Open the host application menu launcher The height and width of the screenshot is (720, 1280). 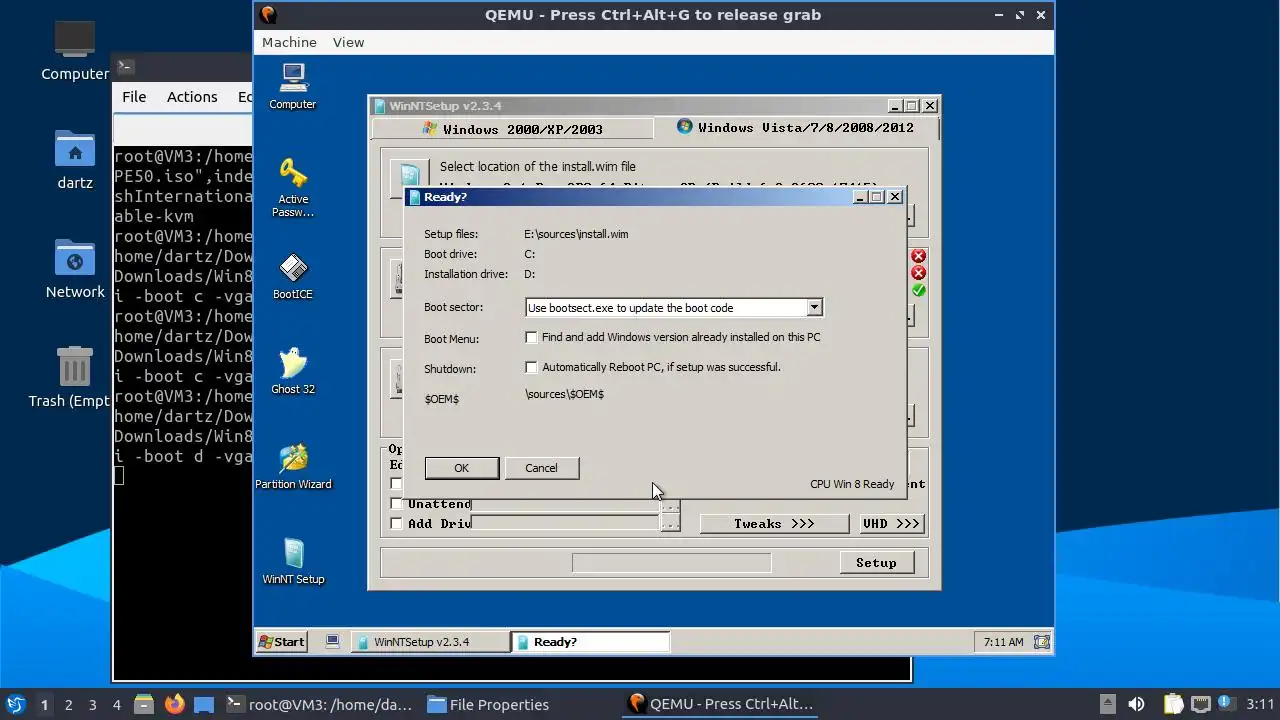15,704
